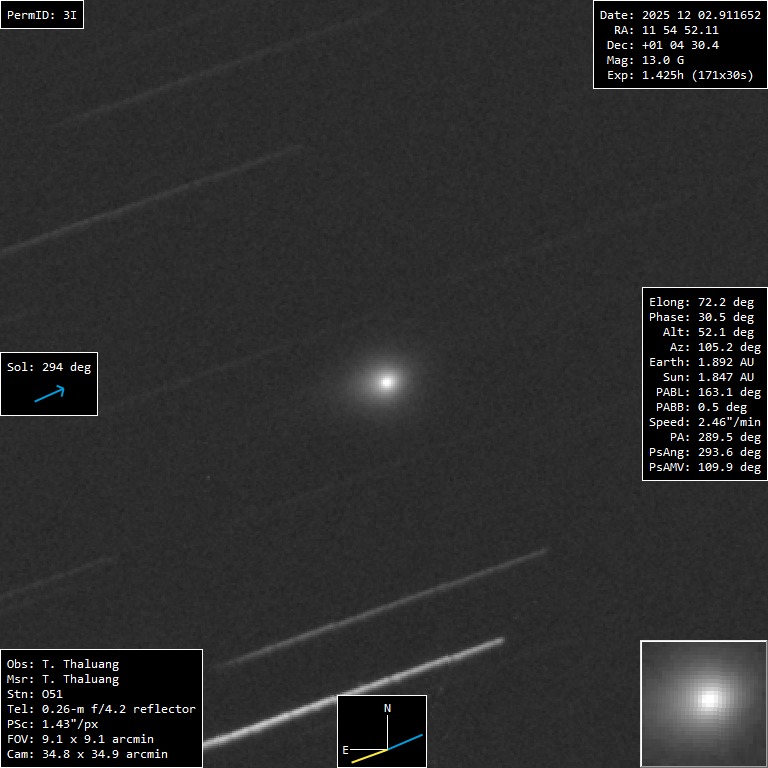Click the yellow line in the compass
Screen dimensions: 768x768
pyautogui.click(x=368, y=755)
